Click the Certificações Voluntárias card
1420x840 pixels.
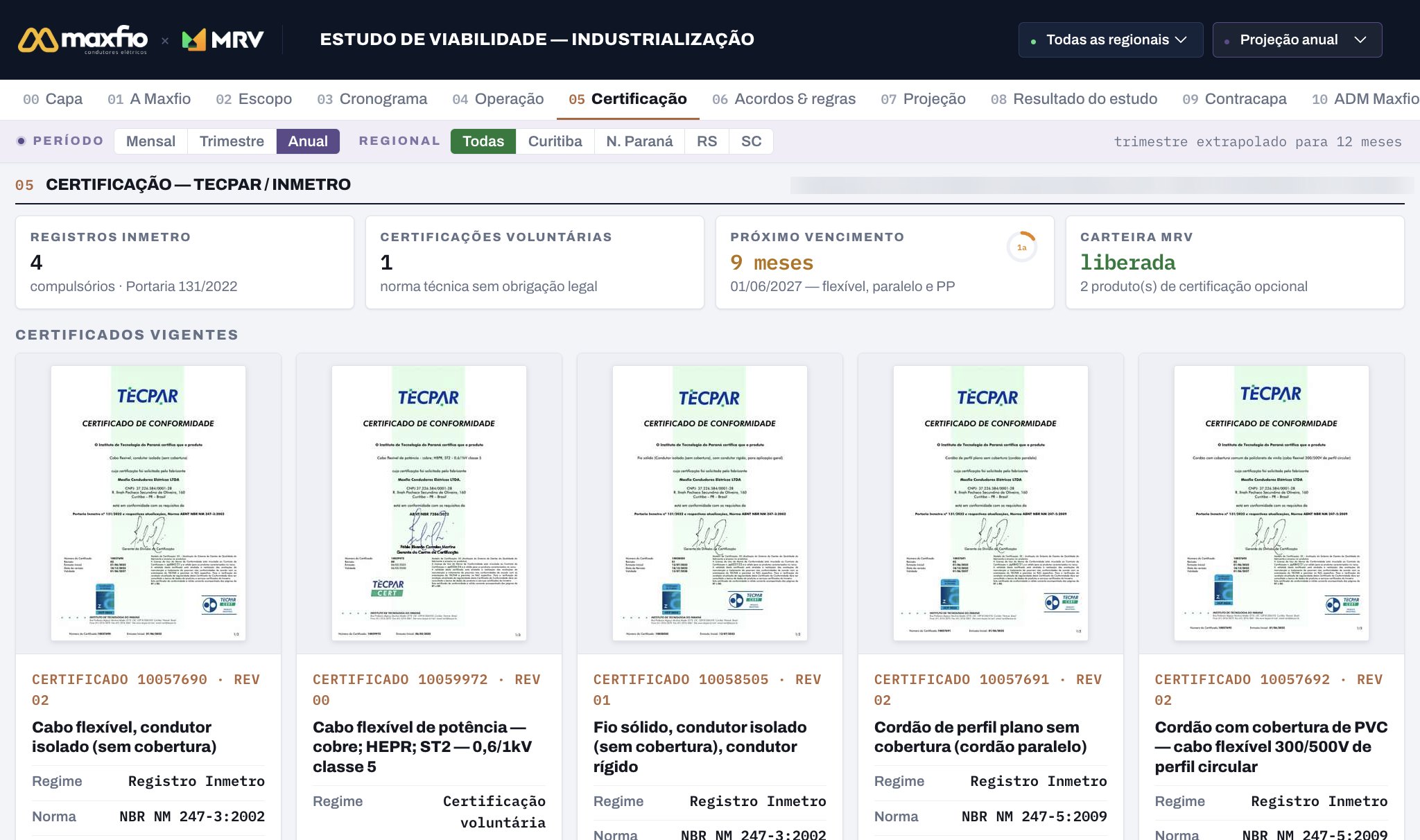pos(535,262)
